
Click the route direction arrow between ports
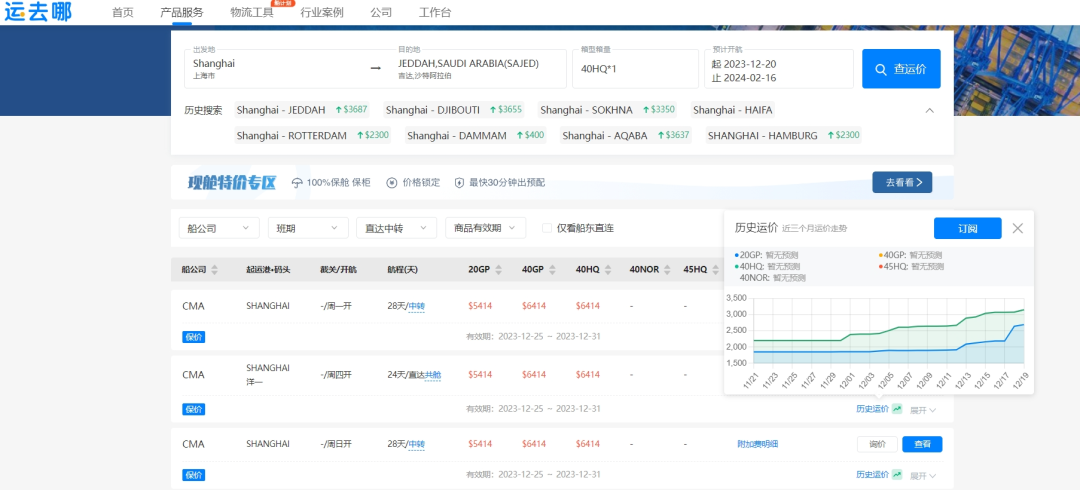click(375, 68)
